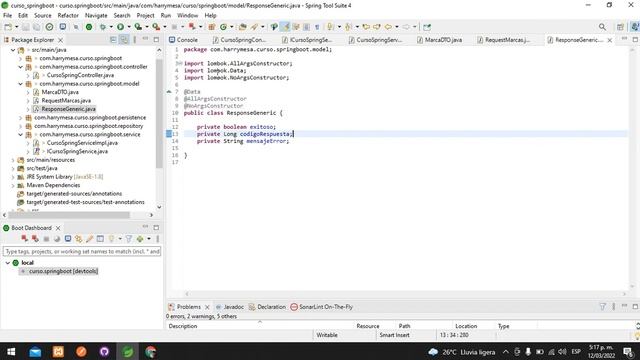640x360 pixels.
Task: Click the Package Explorer horizontal scrollbar
Action: (x=69, y=215)
